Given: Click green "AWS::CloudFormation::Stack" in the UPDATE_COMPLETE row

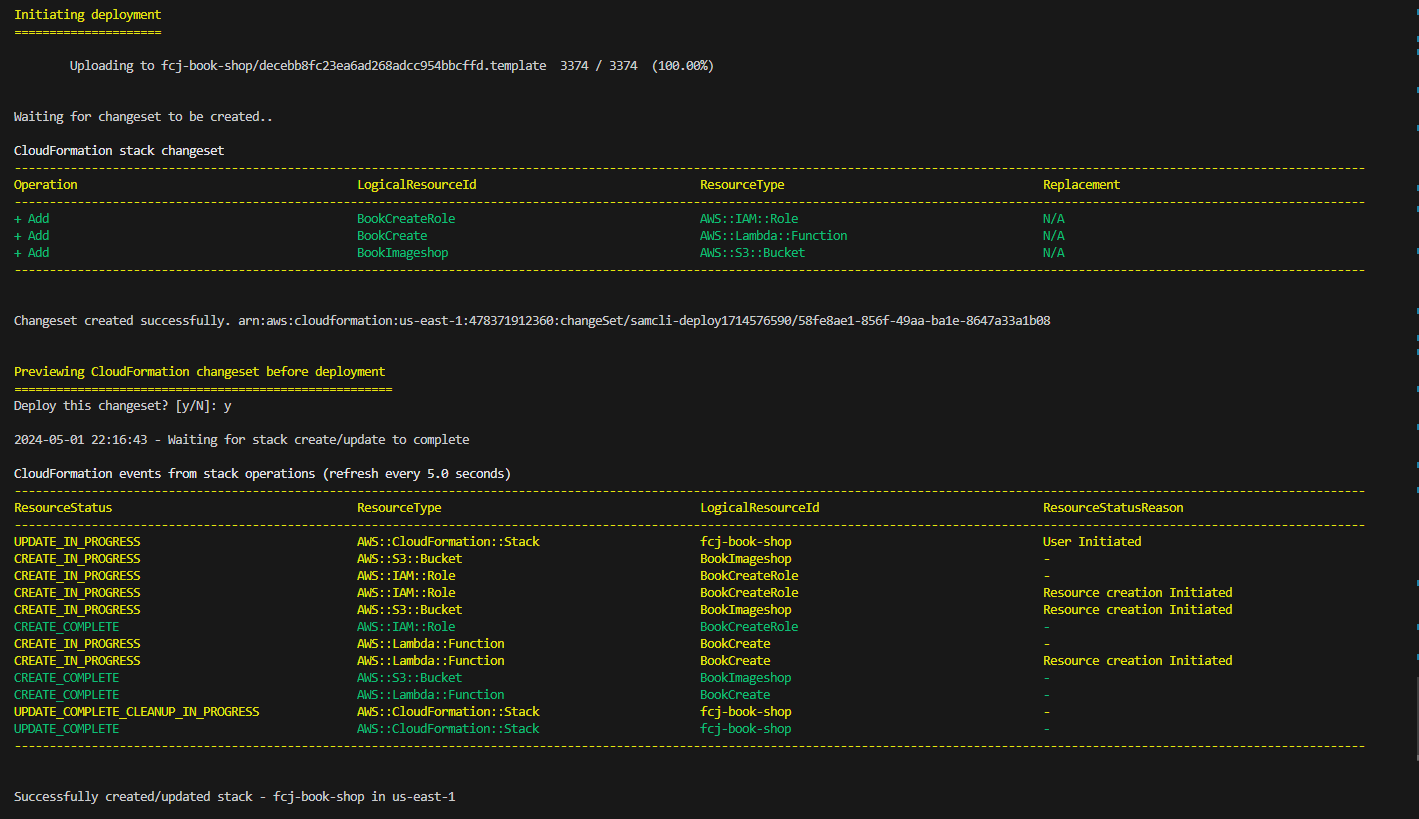Looking at the screenshot, I should pyautogui.click(x=448, y=729).
